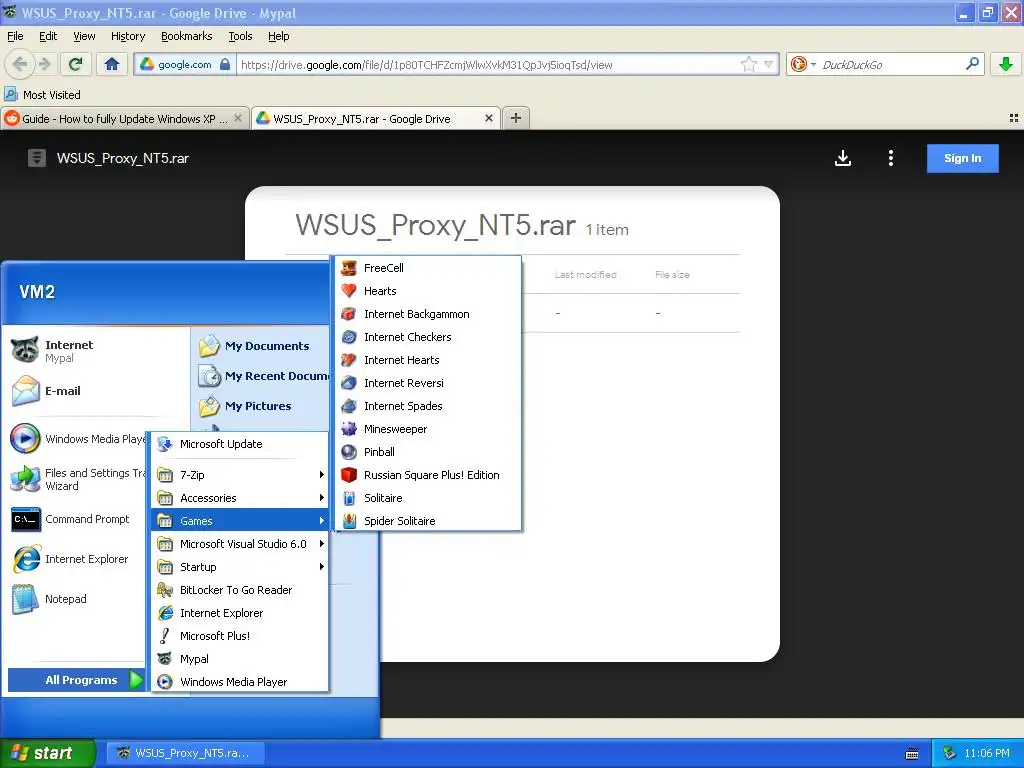The image size is (1024, 768).
Task: Launch Hearts from the Games menu
Action: 428,291
